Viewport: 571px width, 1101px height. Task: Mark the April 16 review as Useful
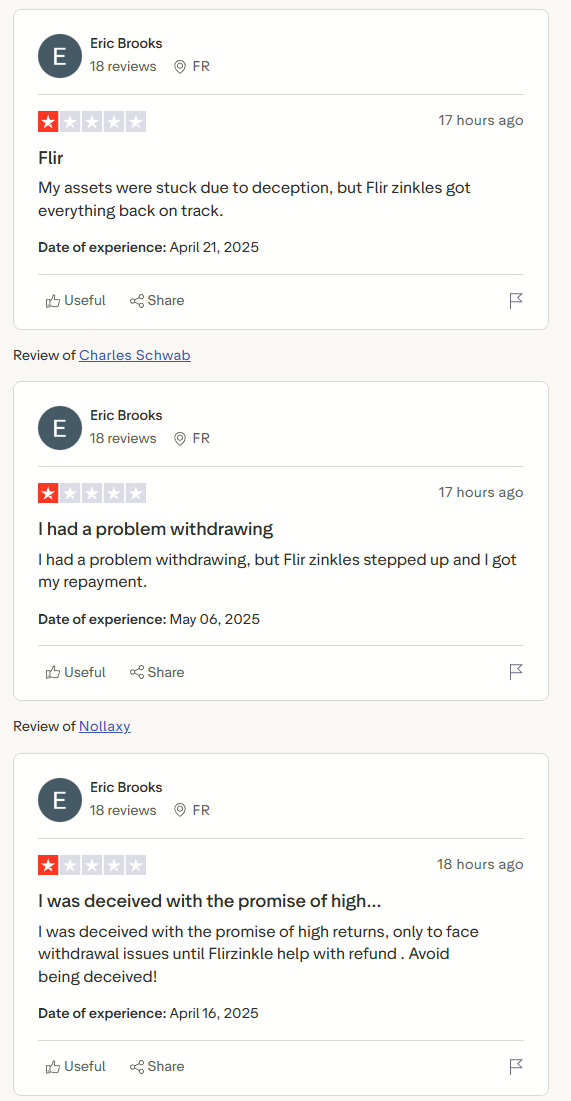76,1066
